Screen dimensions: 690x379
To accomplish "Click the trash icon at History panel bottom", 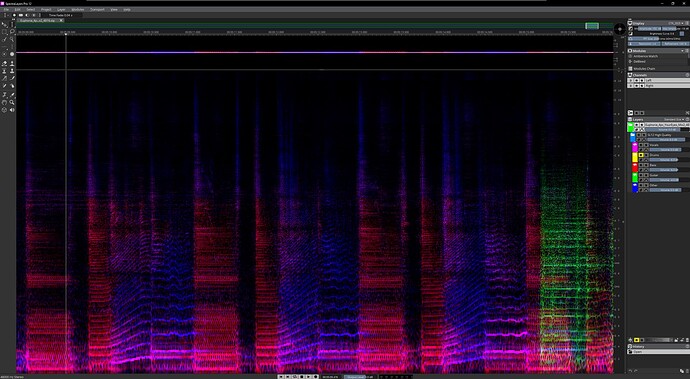I will click(x=687, y=371).
